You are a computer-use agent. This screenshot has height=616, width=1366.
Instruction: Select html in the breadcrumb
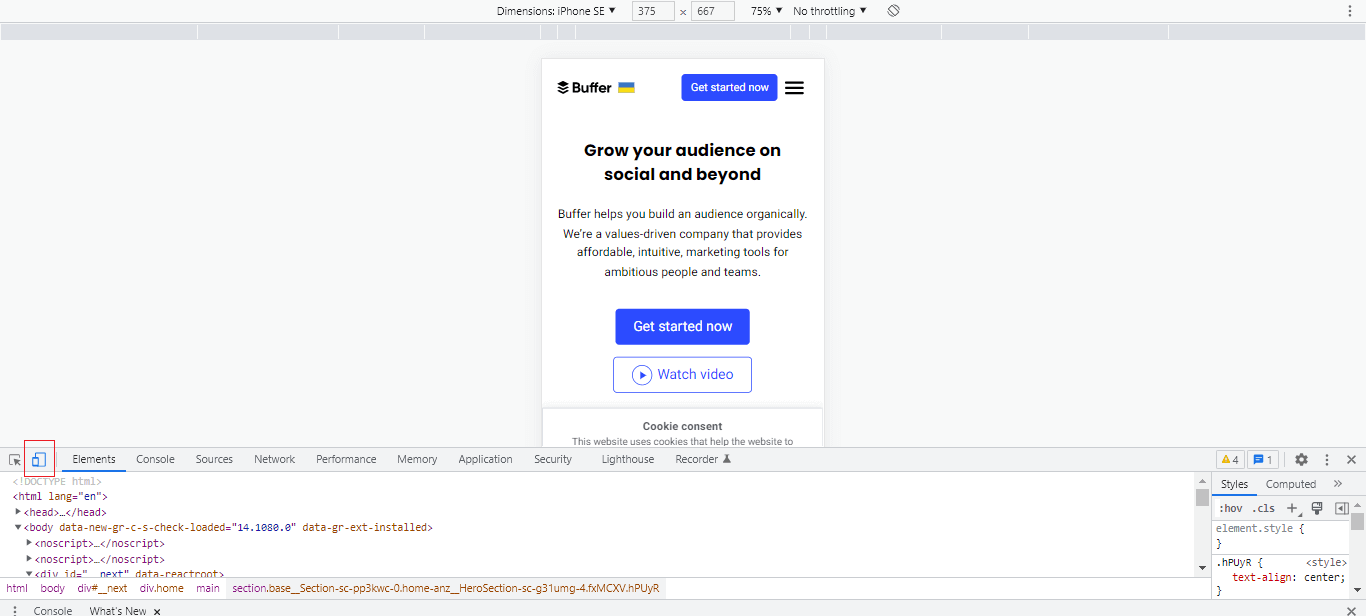pyautogui.click(x=17, y=588)
